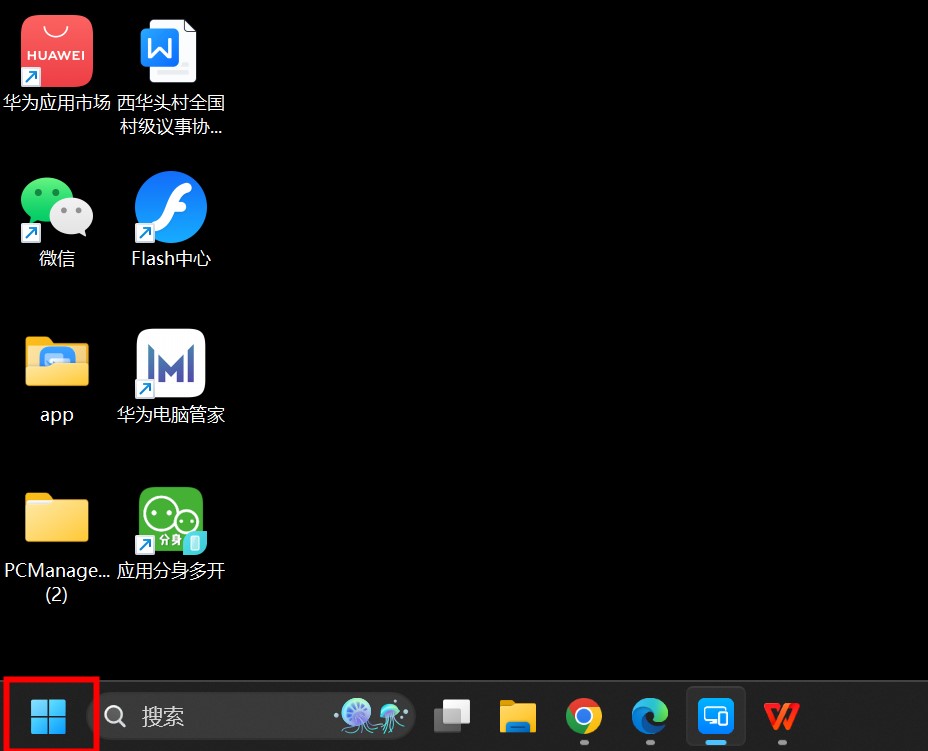
Task: Click the magnifier icon in search box
Action: tap(115, 716)
